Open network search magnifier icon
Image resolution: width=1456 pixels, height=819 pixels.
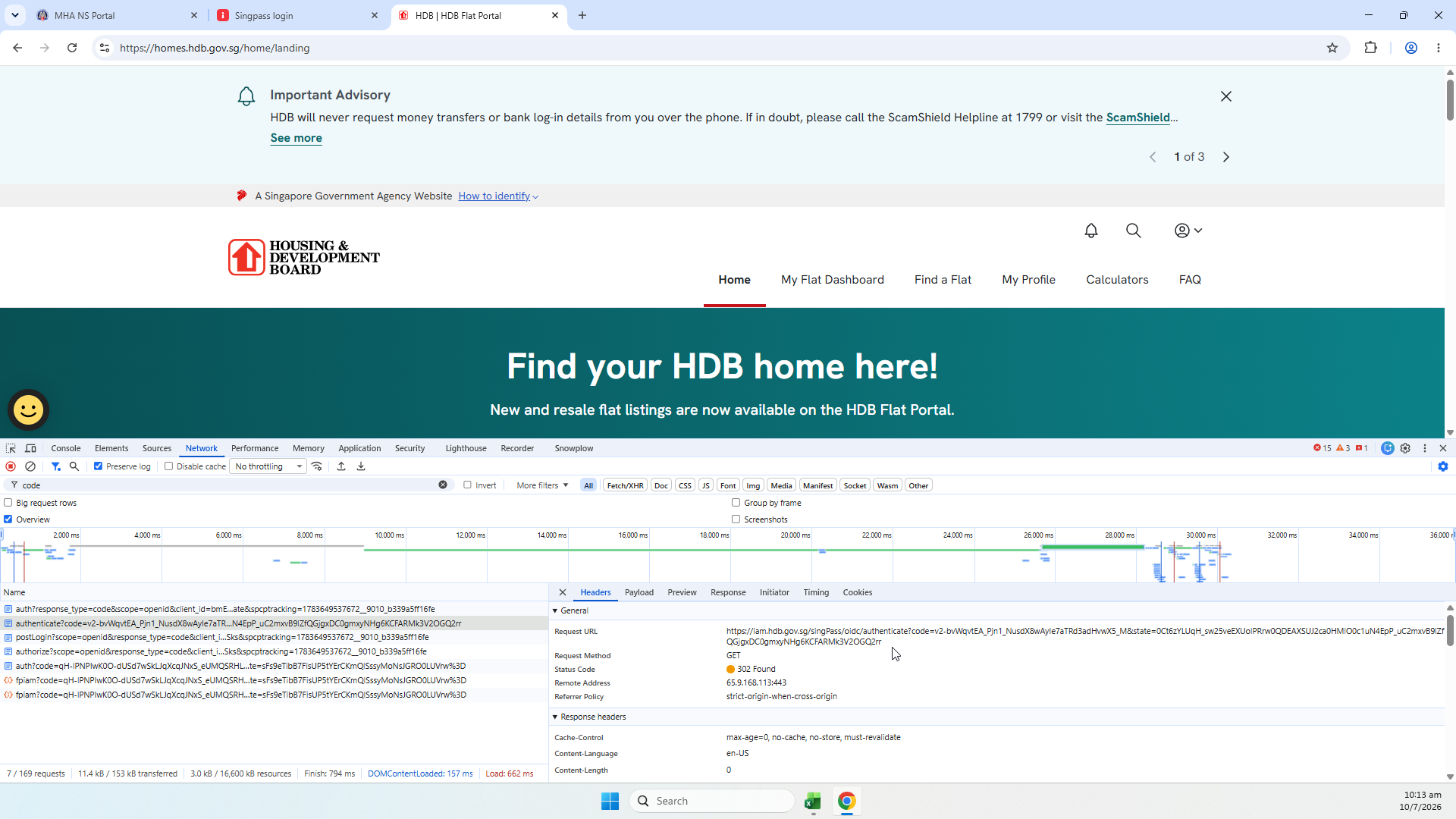74,466
